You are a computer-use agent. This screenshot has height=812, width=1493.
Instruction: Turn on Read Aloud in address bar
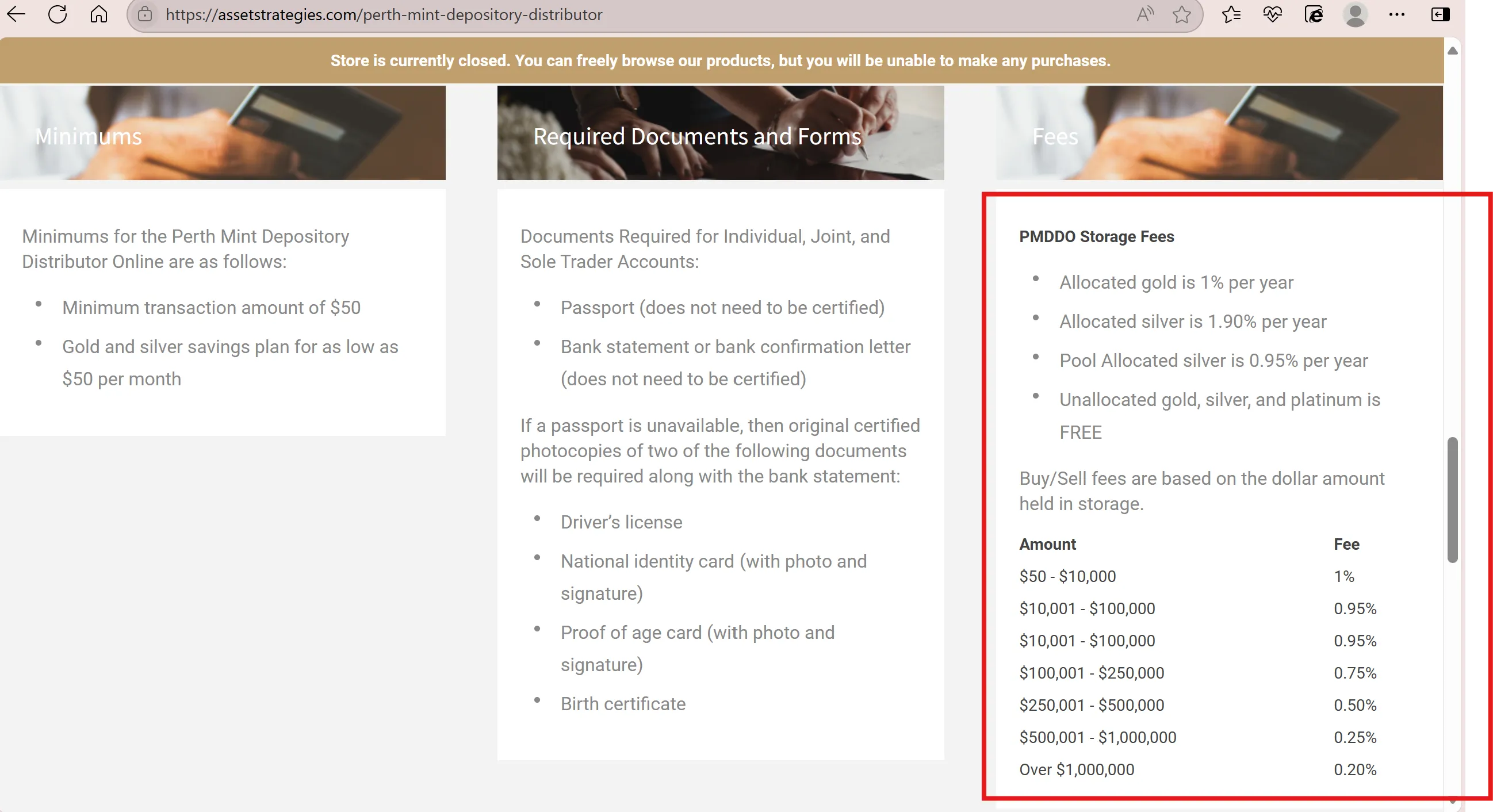[1145, 14]
